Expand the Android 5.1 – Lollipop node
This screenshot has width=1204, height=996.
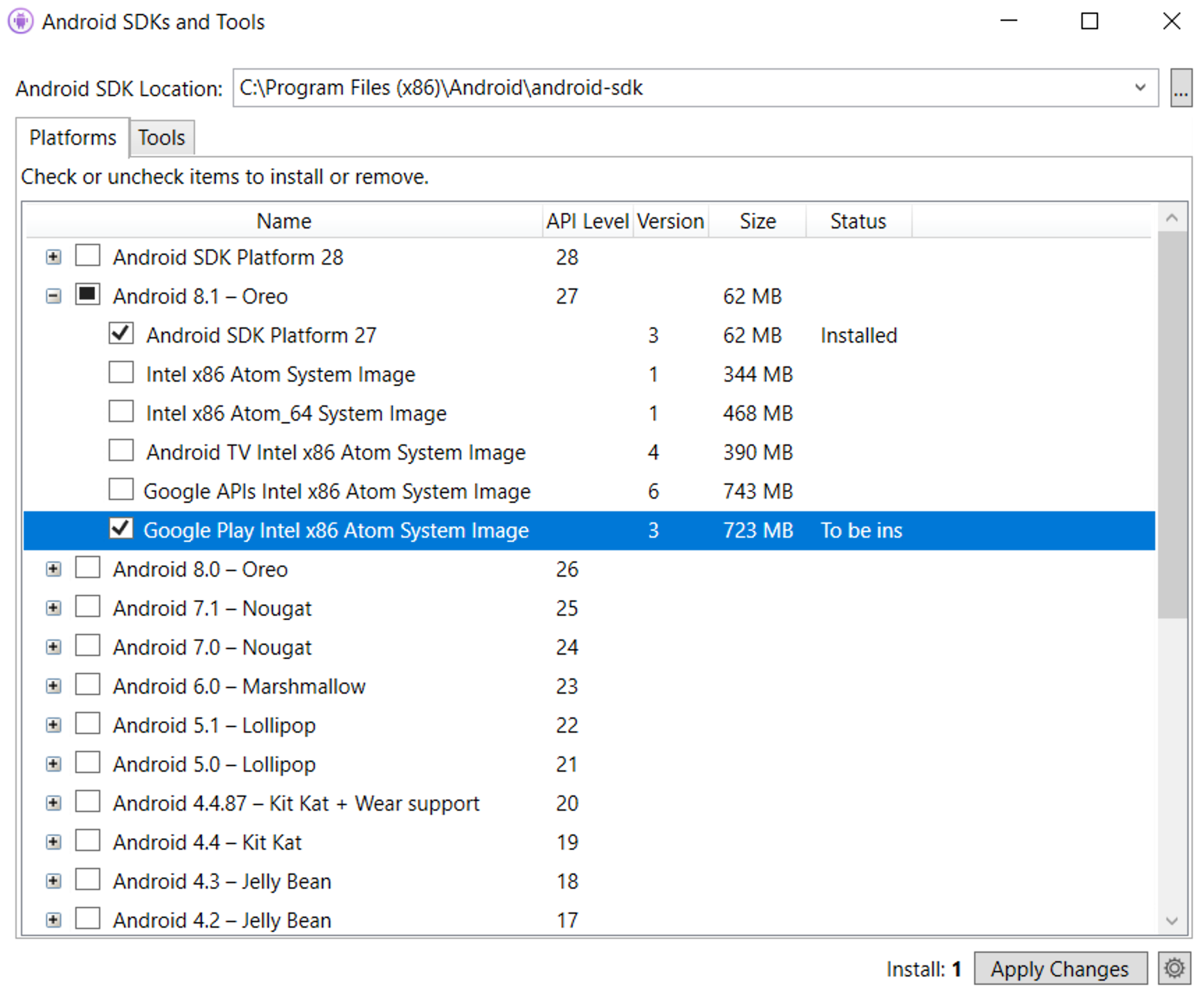[53, 725]
